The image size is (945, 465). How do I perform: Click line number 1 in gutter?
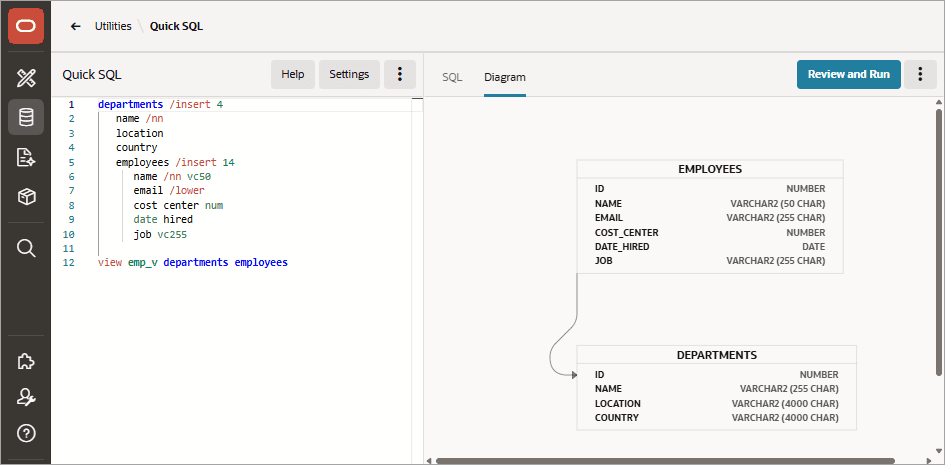click(71, 104)
